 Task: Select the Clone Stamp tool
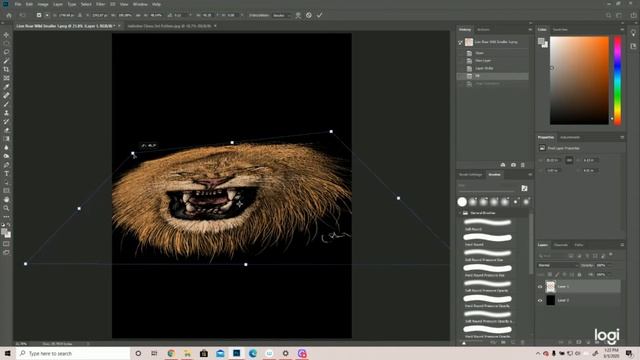(6, 113)
